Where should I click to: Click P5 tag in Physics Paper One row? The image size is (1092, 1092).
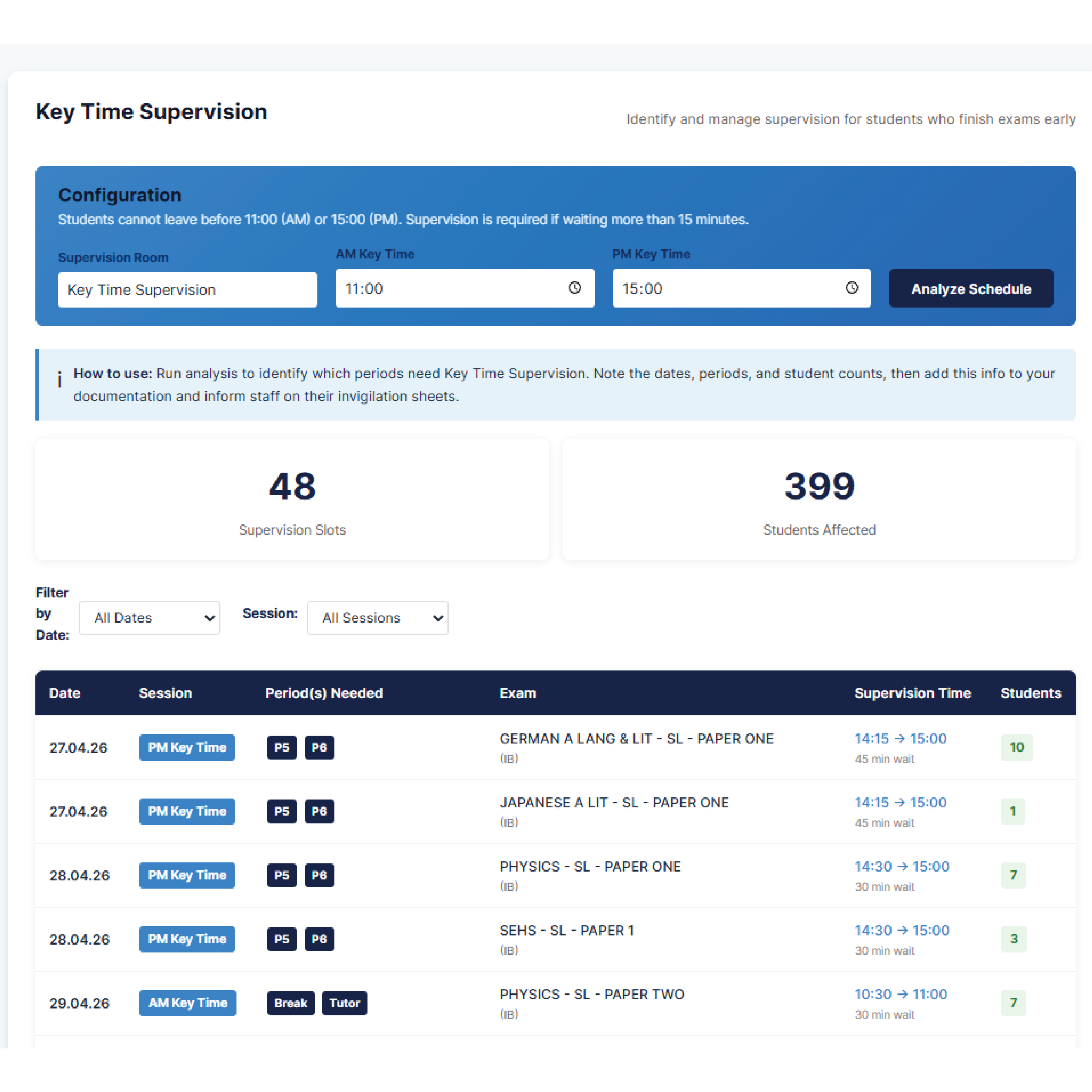[x=282, y=875]
